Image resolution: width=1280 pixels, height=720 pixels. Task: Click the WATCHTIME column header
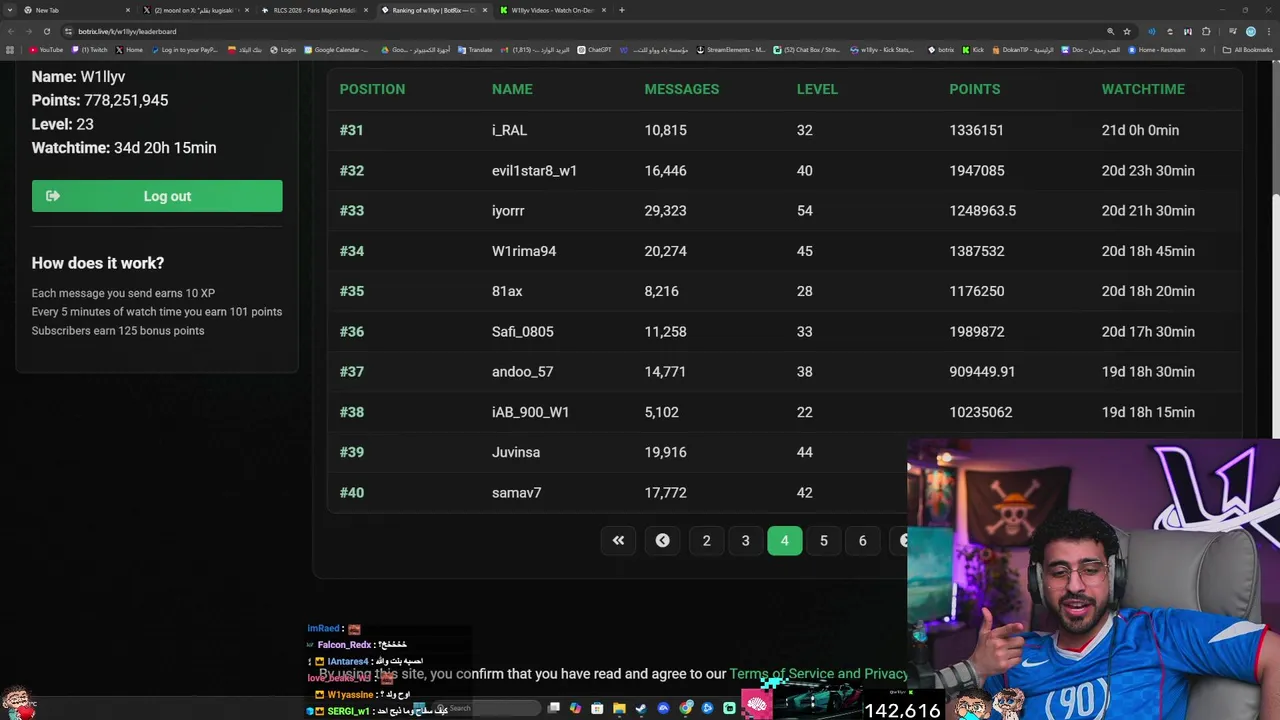coord(1143,89)
